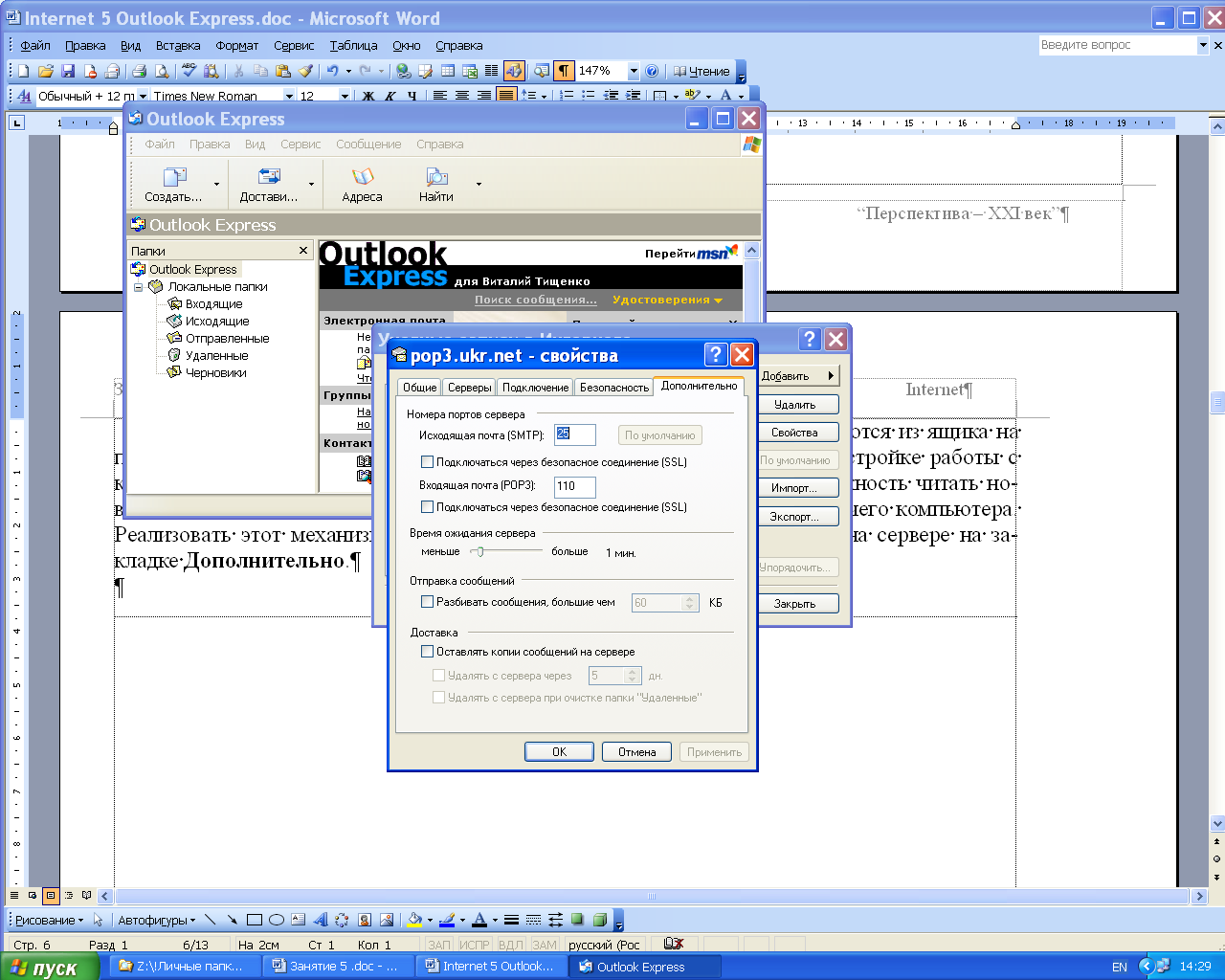The width and height of the screenshot is (1225, 980).
Task: Enable SSL checkbox for outgoing SMTP
Action: click(427, 462)
